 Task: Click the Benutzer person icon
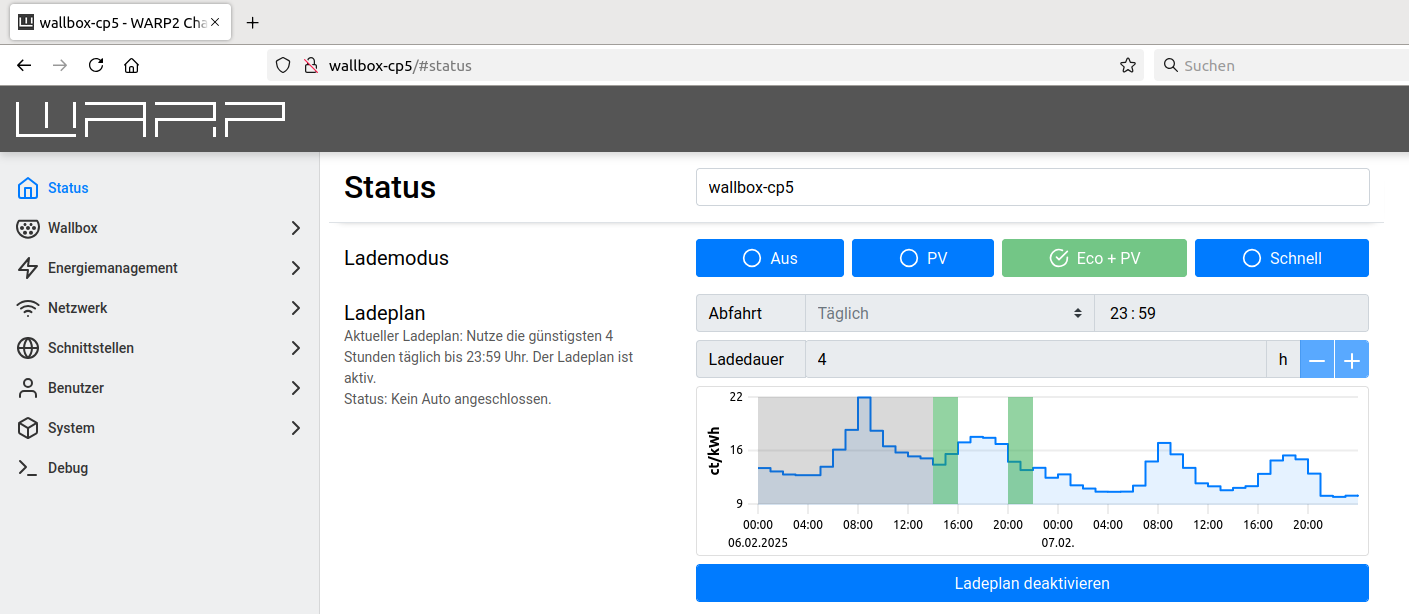click(x=28, y=388)
